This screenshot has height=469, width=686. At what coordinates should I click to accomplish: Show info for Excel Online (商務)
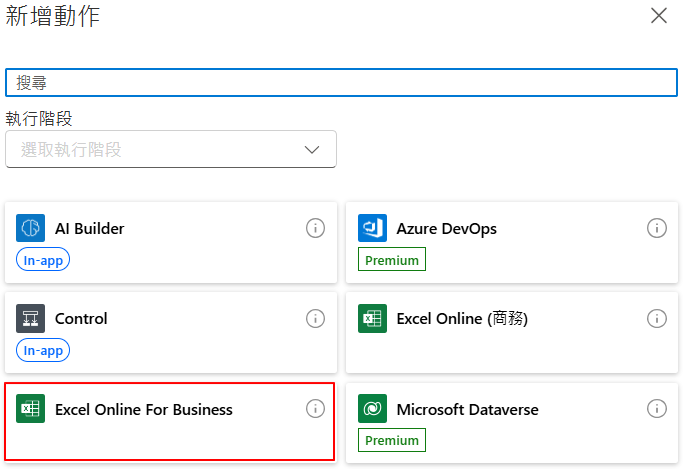[x=657, y=318]
